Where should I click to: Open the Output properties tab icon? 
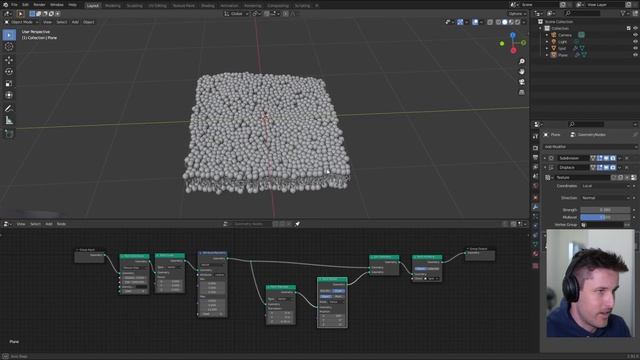point(535,158)
